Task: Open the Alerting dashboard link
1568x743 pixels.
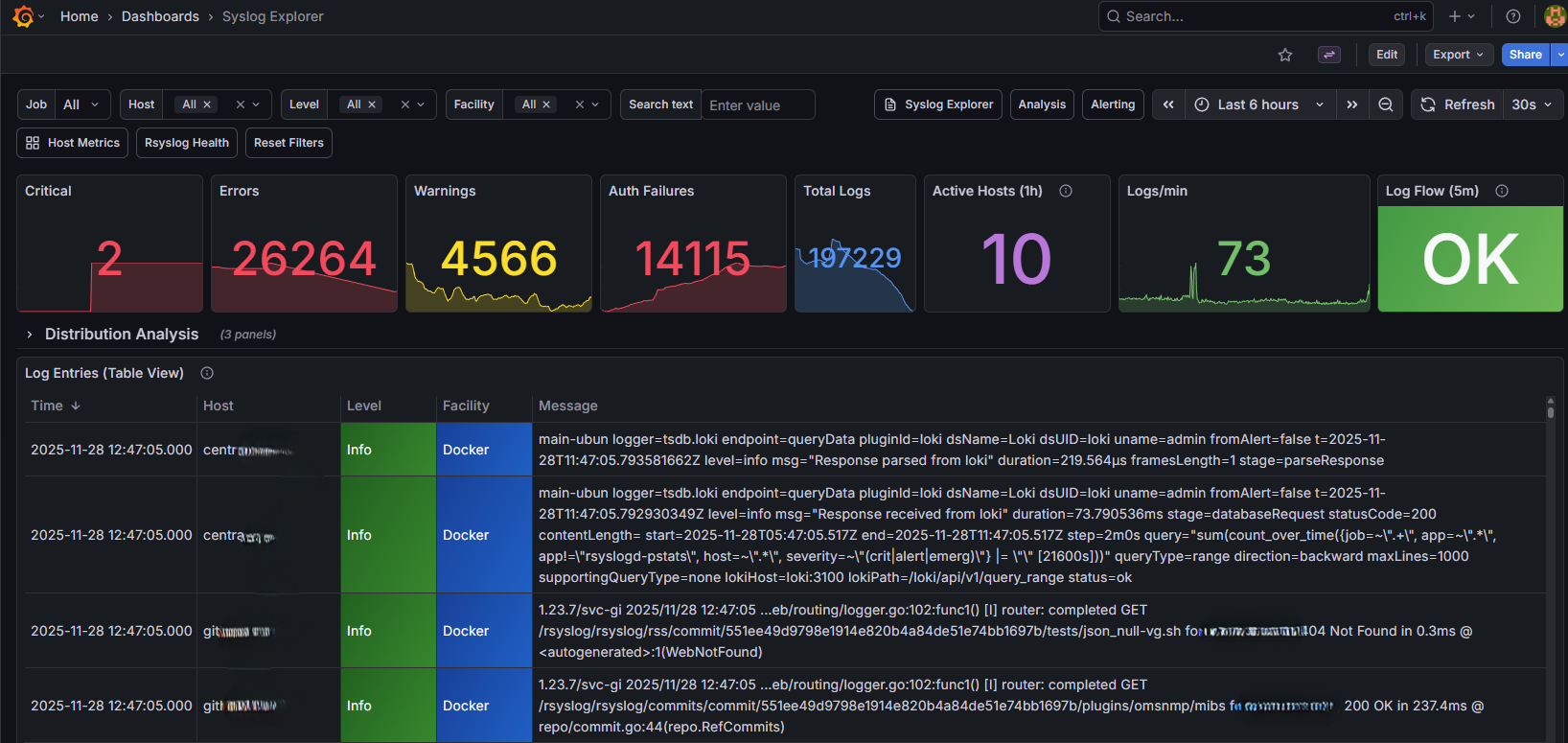Action: (1113, 104)
